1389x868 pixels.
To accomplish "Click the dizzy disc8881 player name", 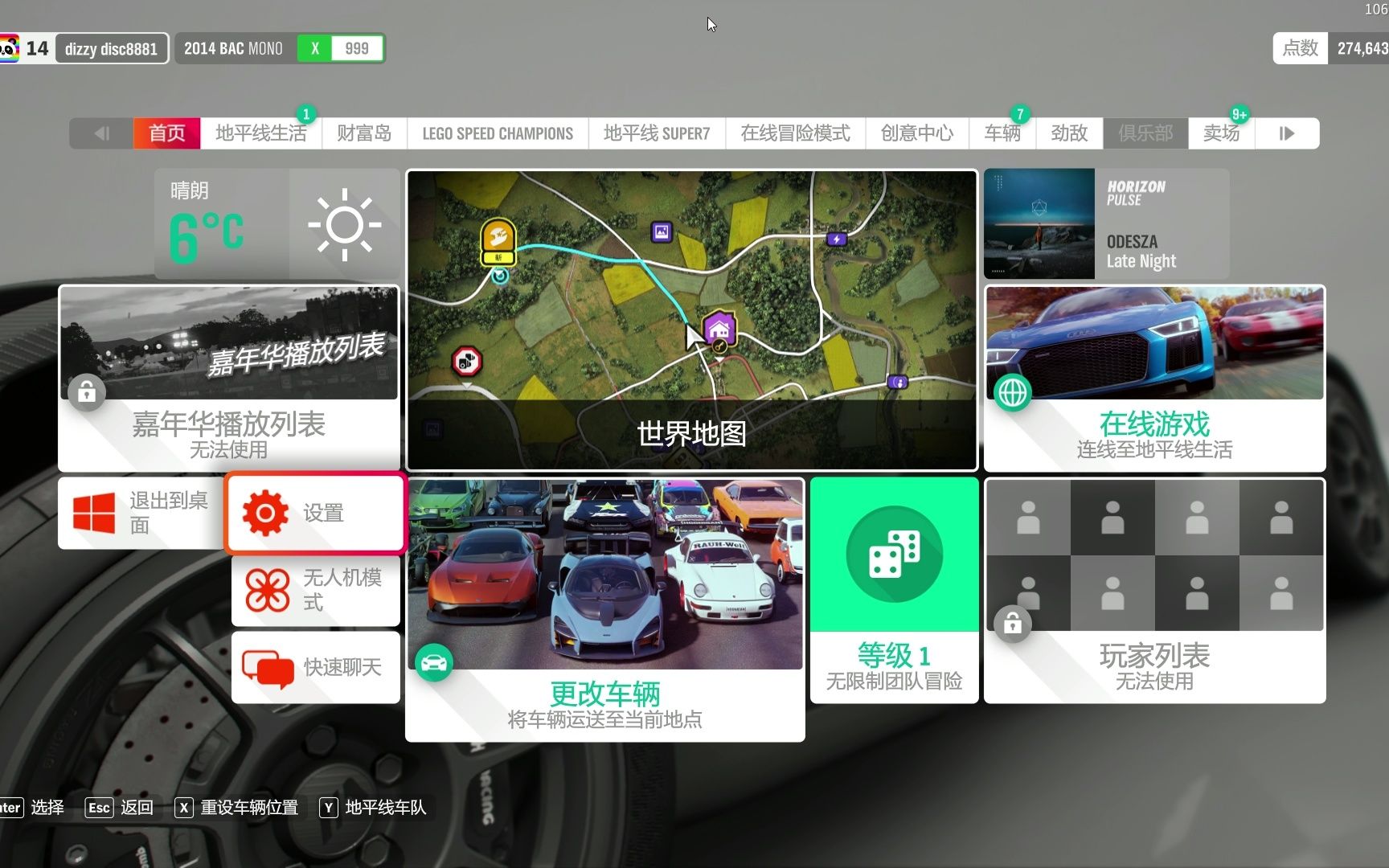I will coord(111,48).
